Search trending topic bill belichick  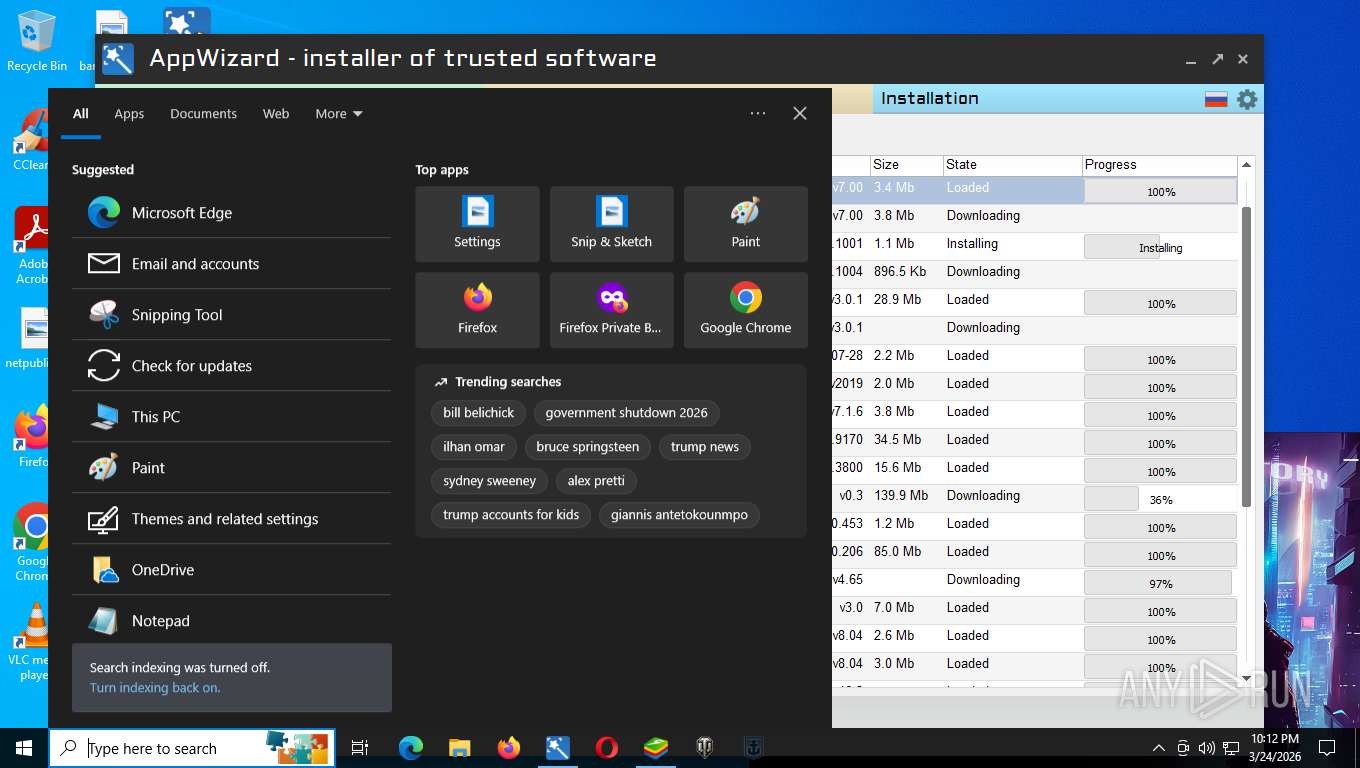pyautogui.click(x=479, y=413)
